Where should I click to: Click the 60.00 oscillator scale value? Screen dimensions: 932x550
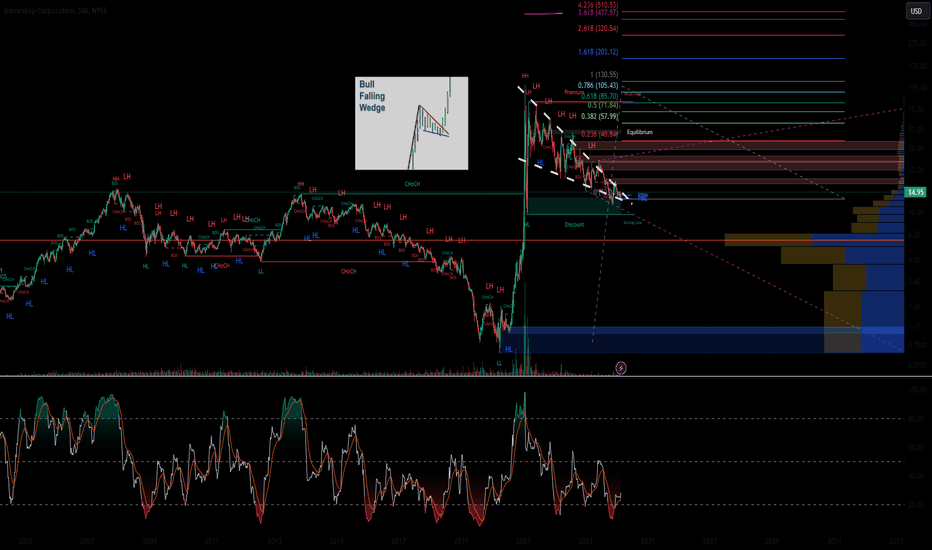point(918,447)
